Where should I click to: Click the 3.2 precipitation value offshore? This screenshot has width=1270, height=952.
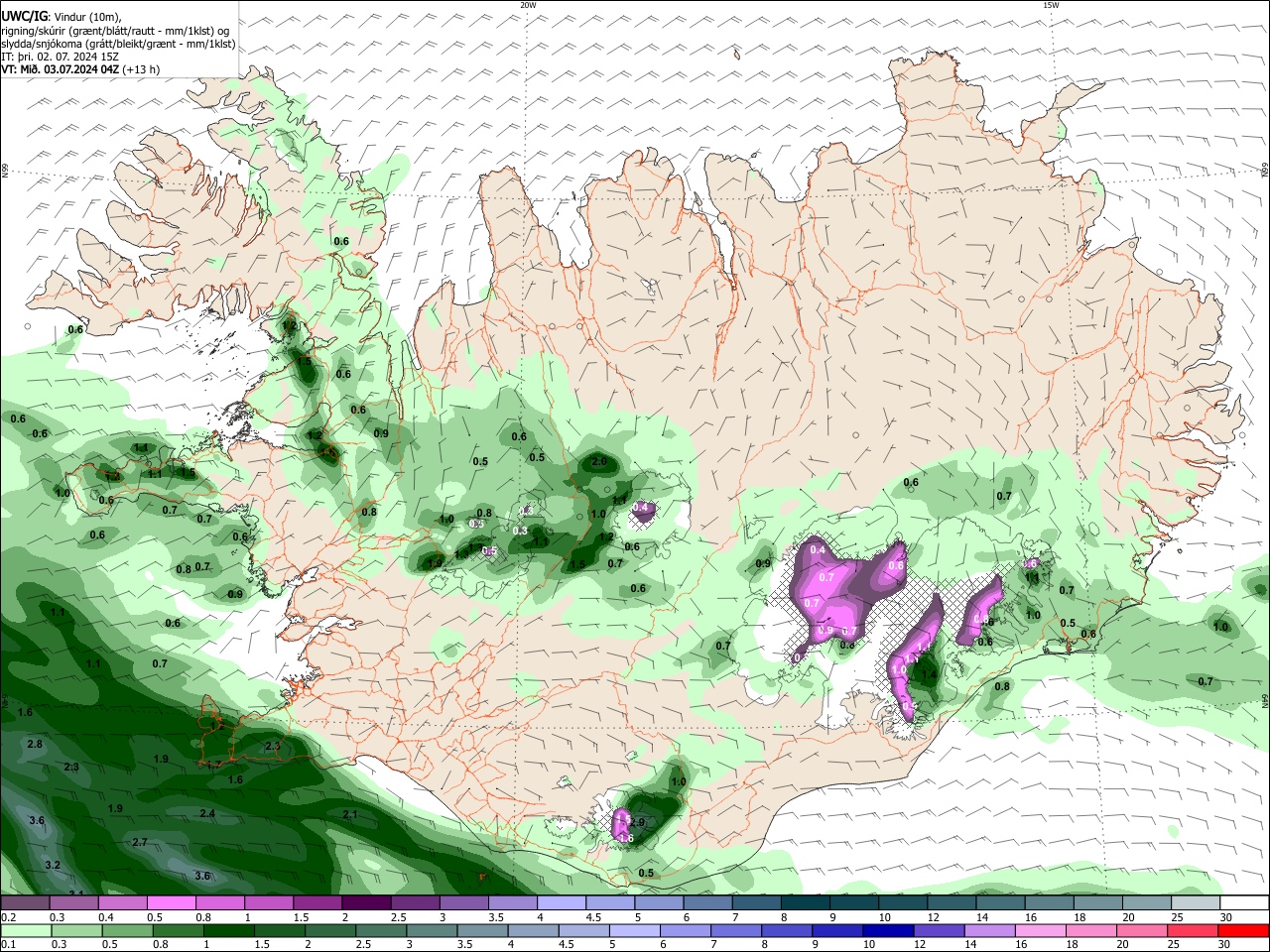pyautogui.click(x=53, y=866)
